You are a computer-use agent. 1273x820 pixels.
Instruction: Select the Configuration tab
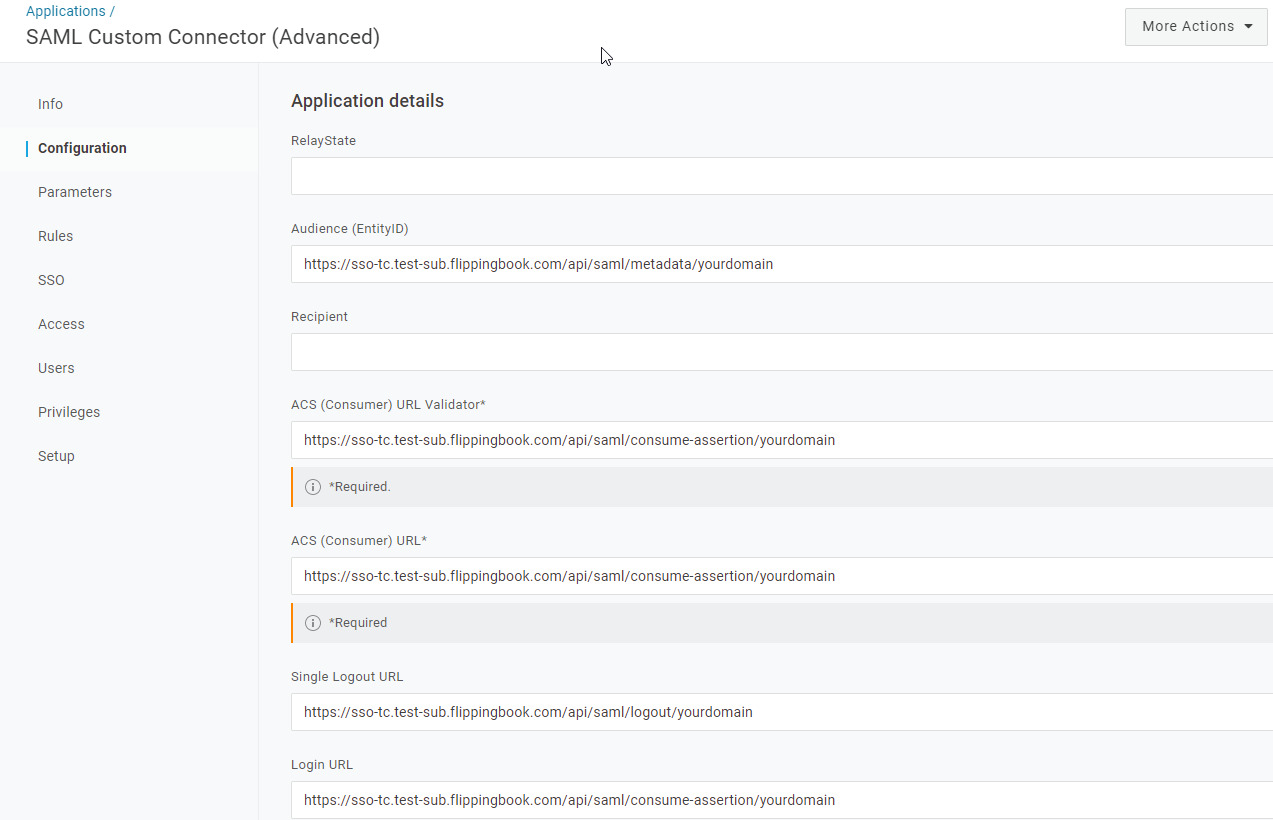click(x=82, y=148)
